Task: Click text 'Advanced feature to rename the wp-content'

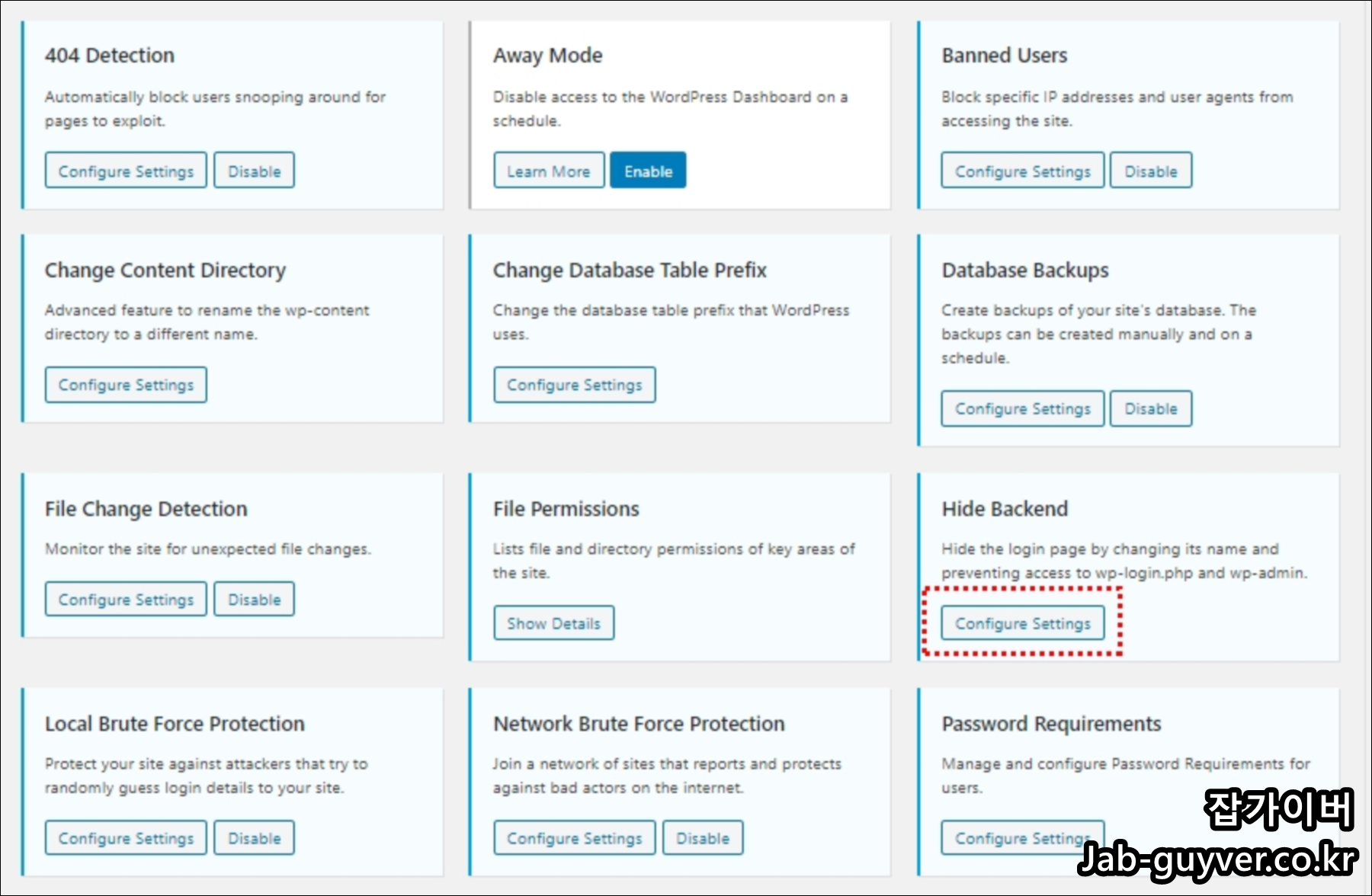Action: [207, 310]
